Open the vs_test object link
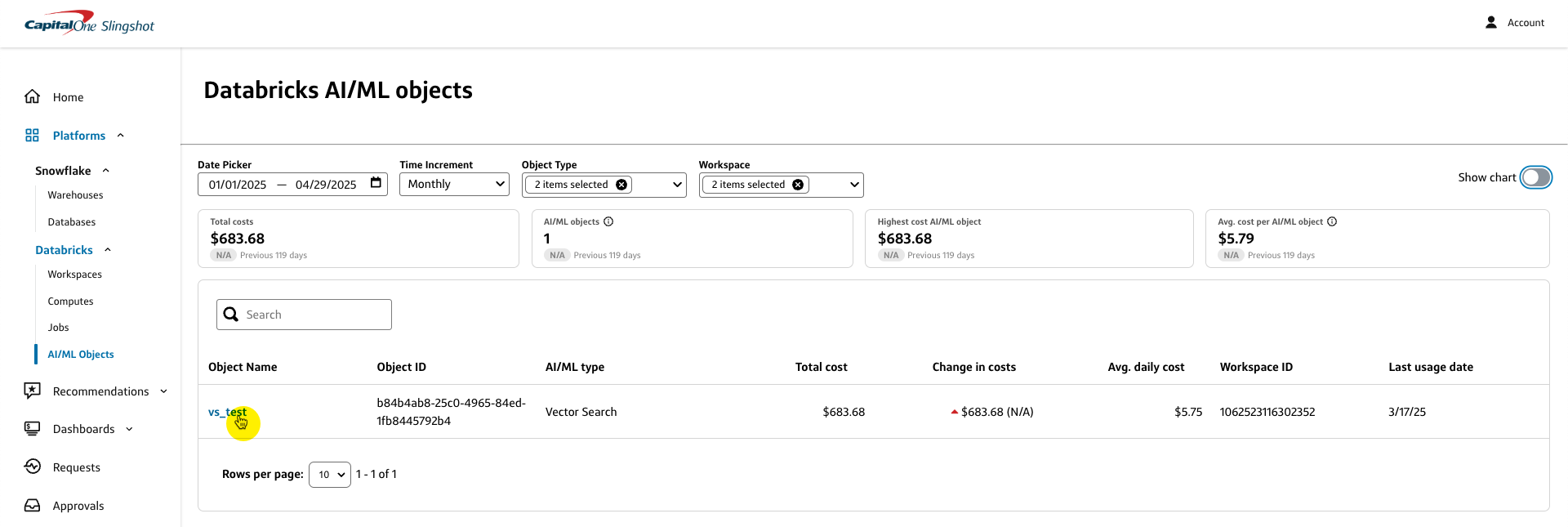Image resolution: width=1568 pixels, height=527 pixels. pos(227,412)
